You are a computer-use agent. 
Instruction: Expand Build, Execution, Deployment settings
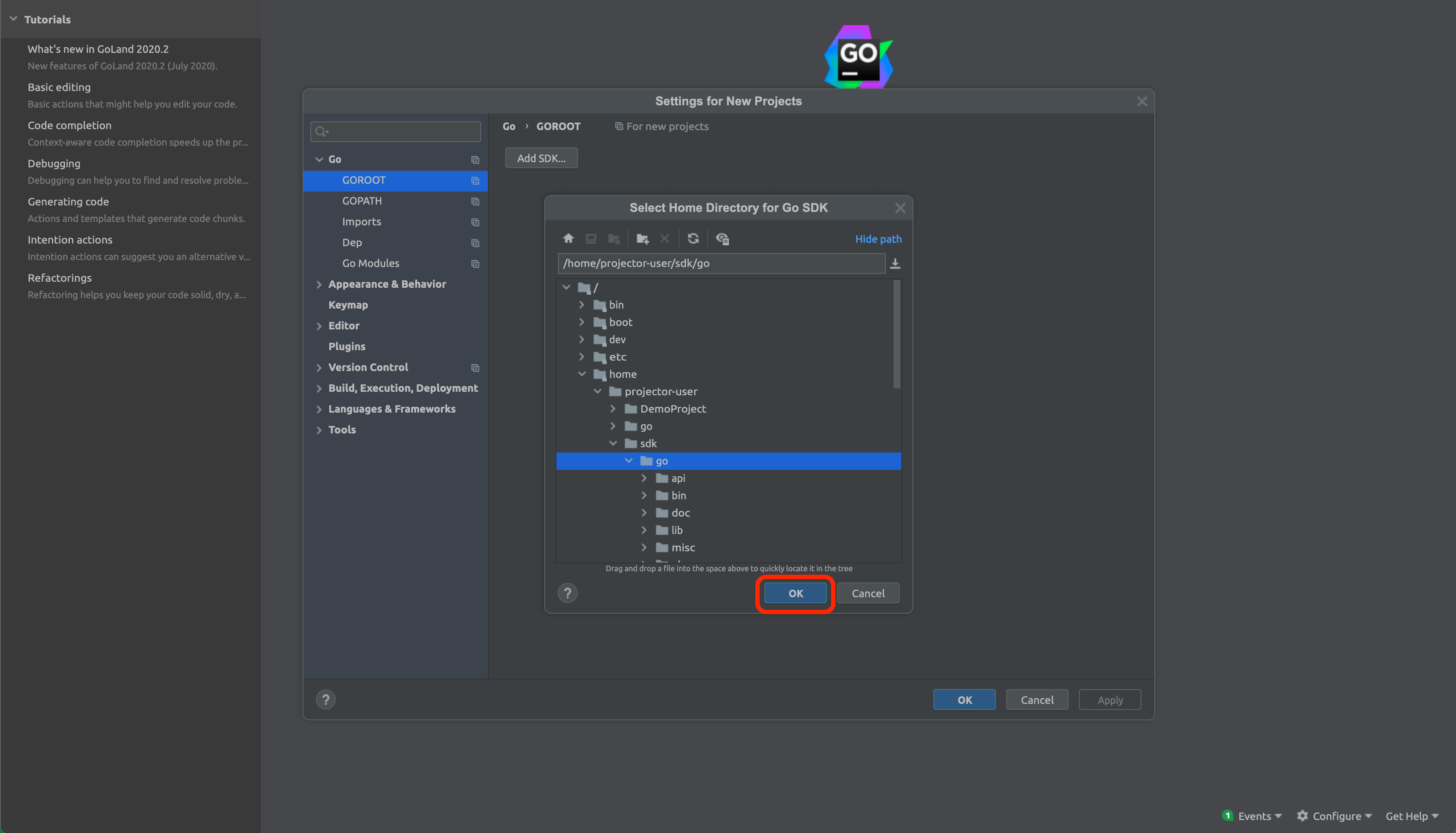click(x=319, y=388)
